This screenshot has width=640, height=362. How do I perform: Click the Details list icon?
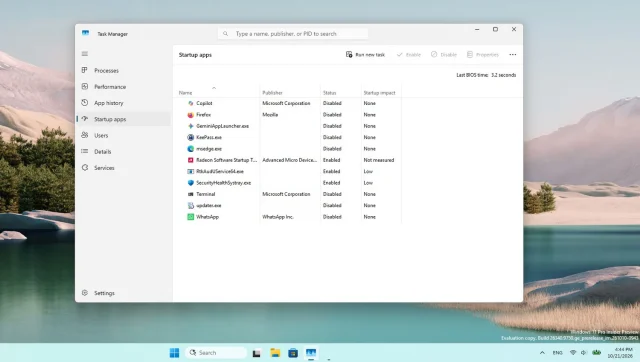pyautogui.click(x=84, y=151)
